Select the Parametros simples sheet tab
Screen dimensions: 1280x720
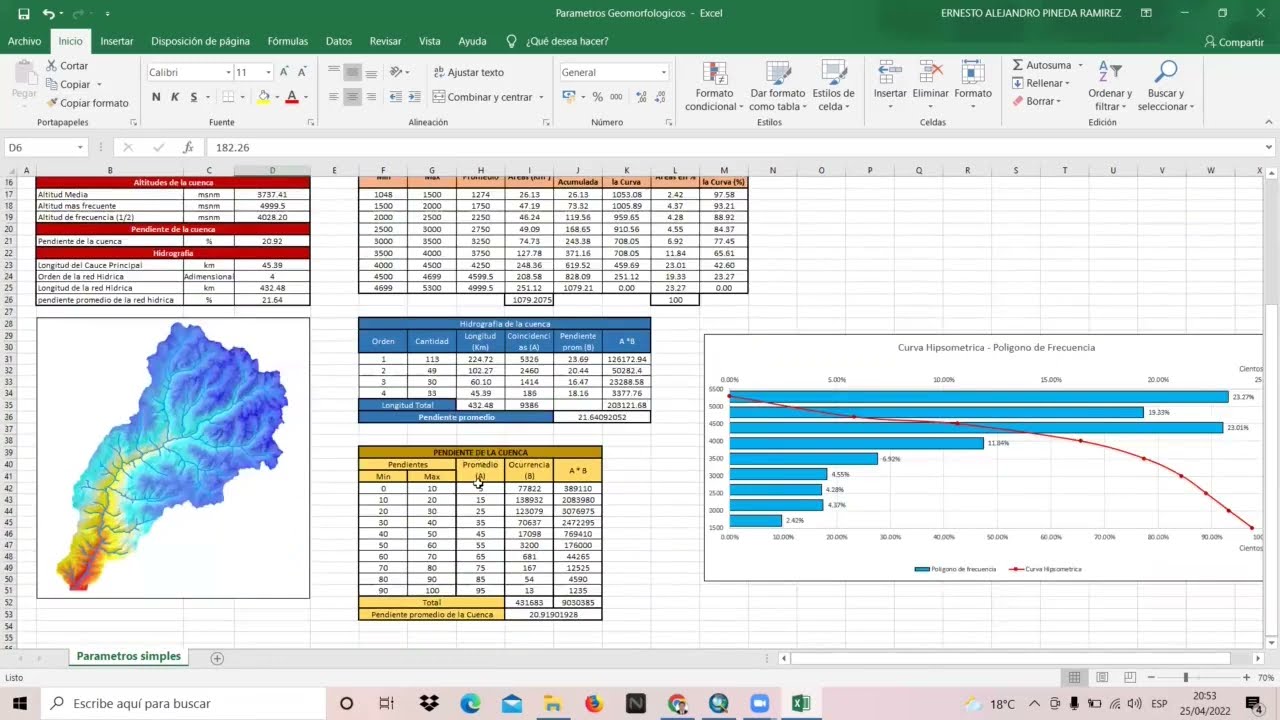(x=128, y=656)
